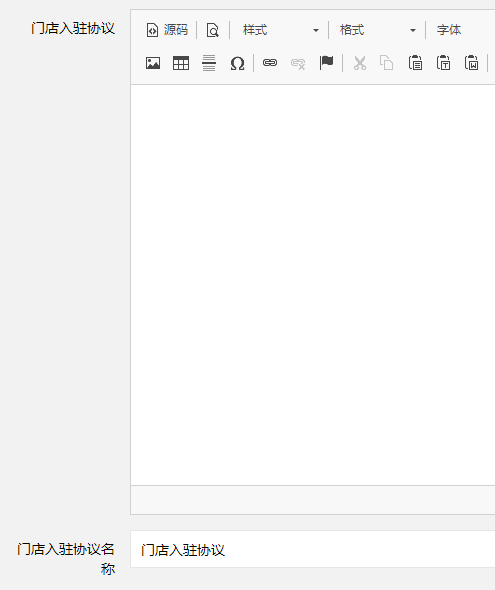This screenshot has height=590, width=495.
Task: Click the copy icon
Action: (x=387, y=63)
